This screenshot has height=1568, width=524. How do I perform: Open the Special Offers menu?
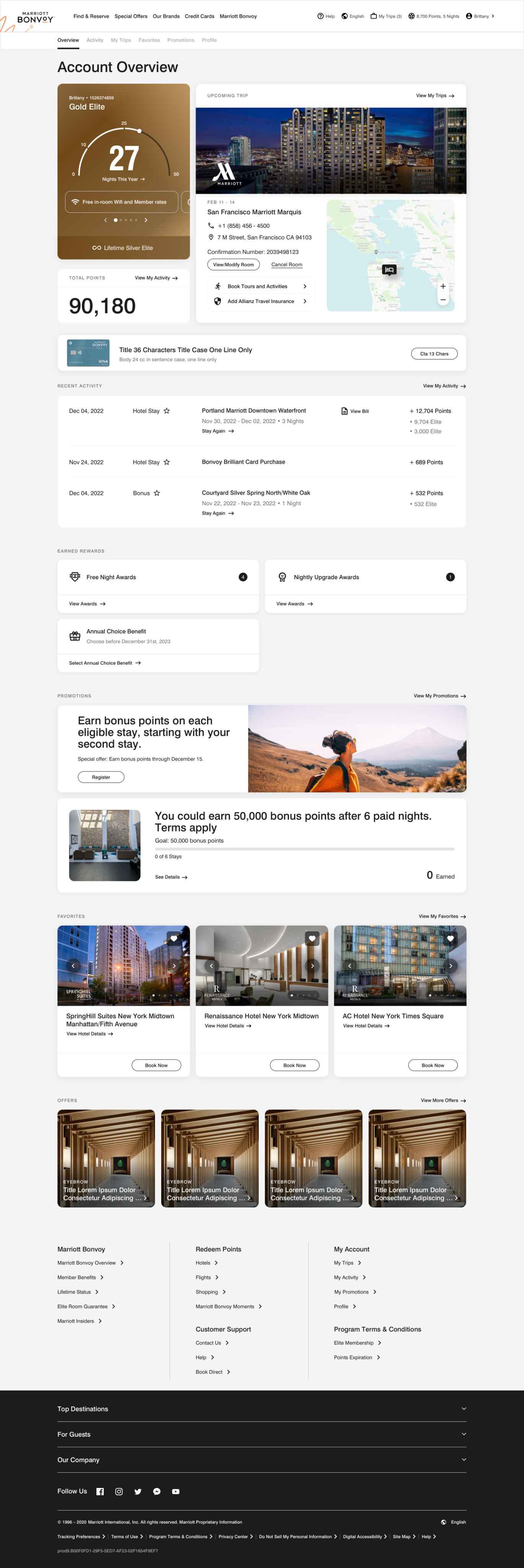(x=131, y=16)
